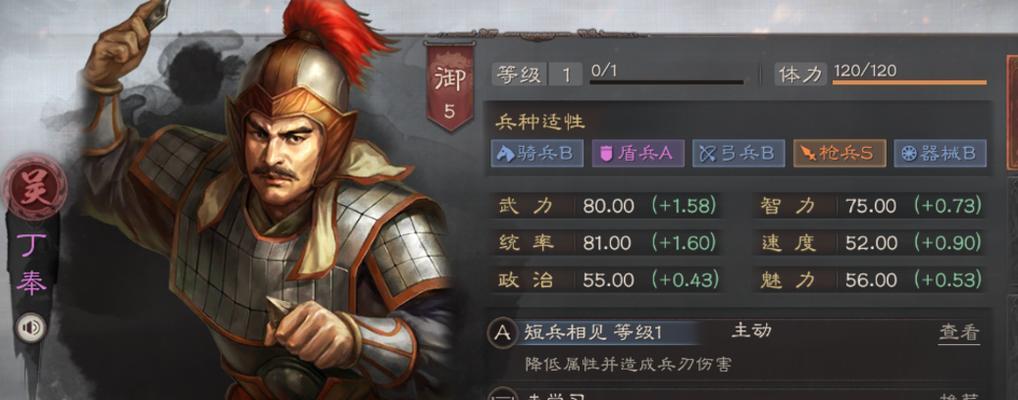Select the 枪兵S spearman aptitude badge
The image size is (1018, 400).
(839, 153)
